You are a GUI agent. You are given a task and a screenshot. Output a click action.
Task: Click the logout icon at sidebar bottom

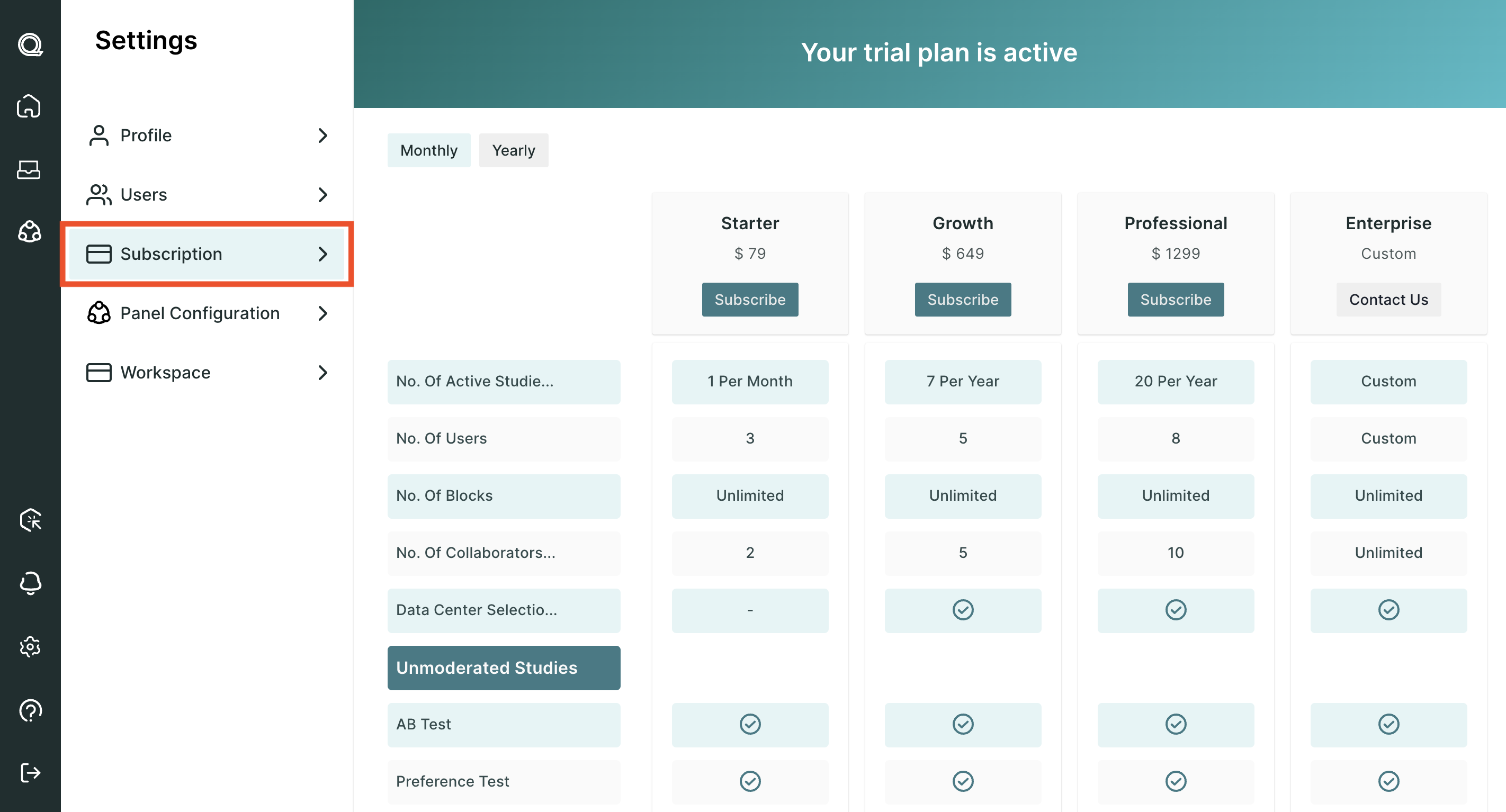[30, 772]
